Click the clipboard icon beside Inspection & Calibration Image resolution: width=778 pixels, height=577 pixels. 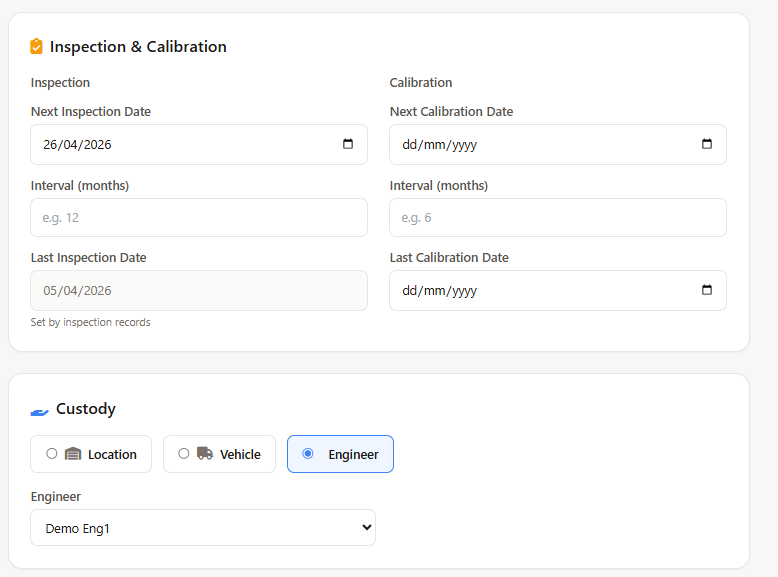pos(36,46)
